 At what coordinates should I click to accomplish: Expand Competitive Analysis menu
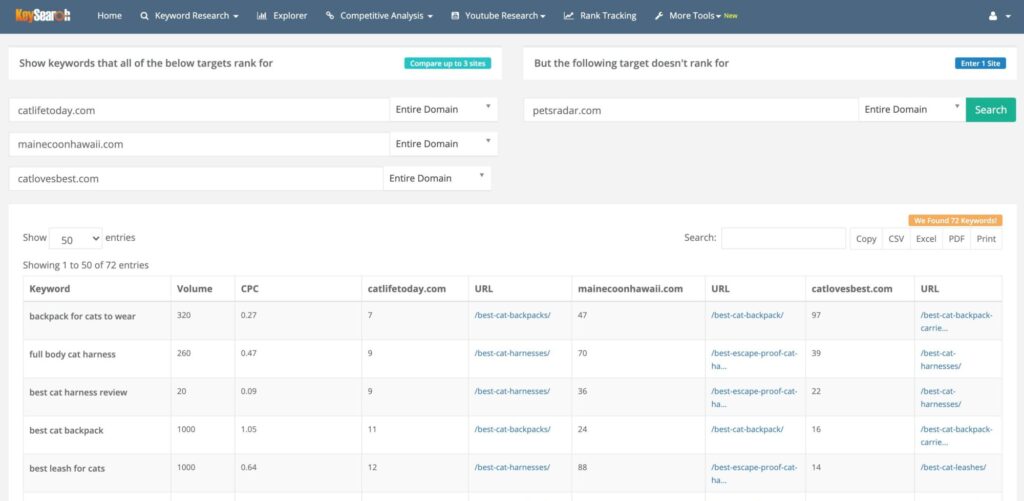click(379, 16)
